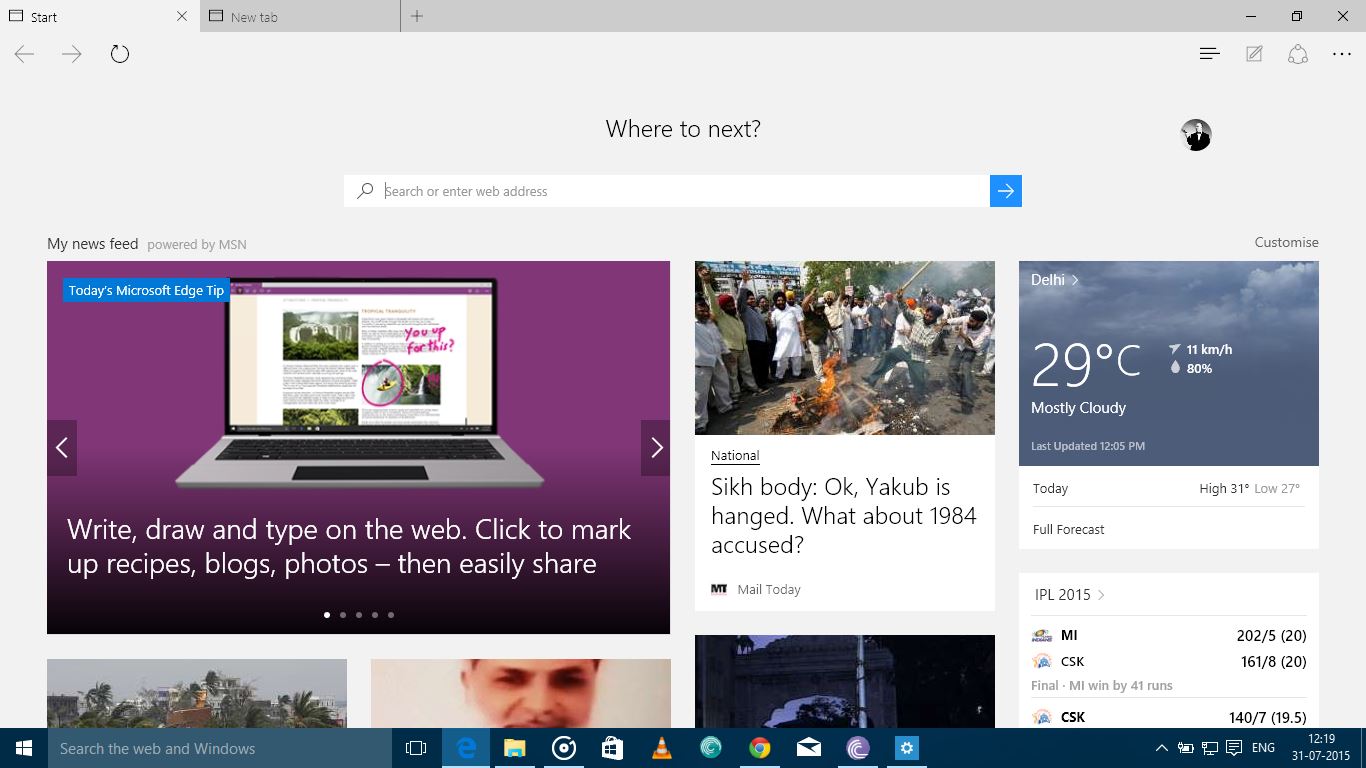The image size is (1366, 768).
Task: Share this page using the Share icon
Action: tap(1297, 53)
